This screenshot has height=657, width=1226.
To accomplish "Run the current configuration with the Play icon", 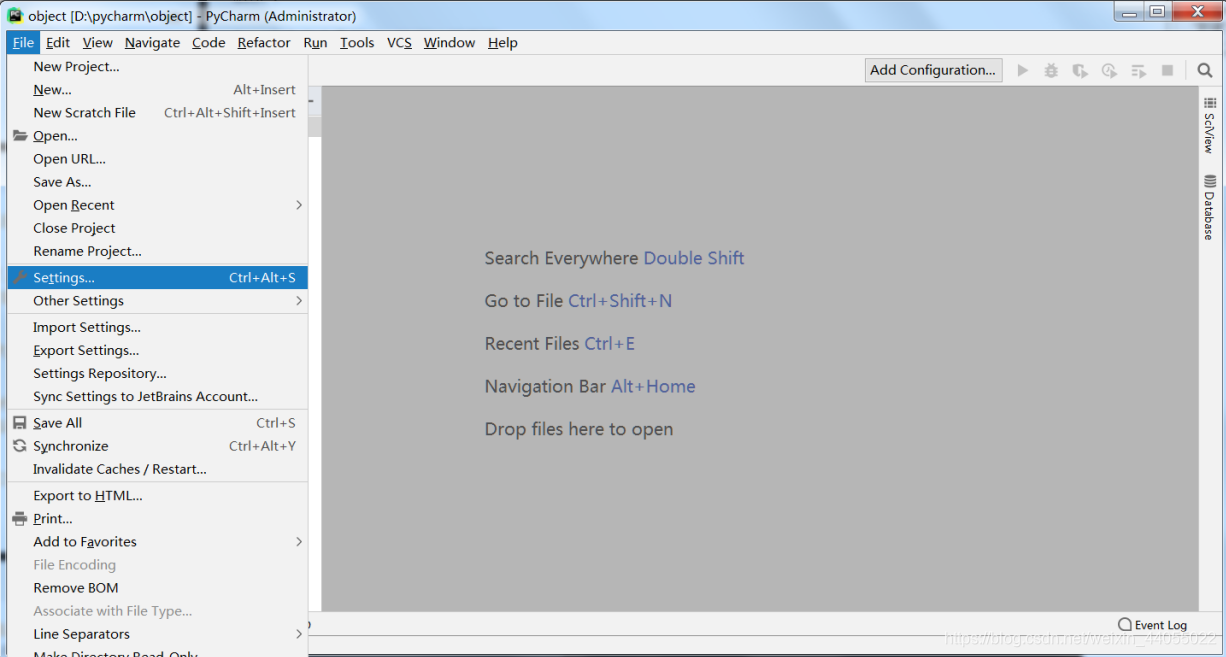I will coord(1022,70).
